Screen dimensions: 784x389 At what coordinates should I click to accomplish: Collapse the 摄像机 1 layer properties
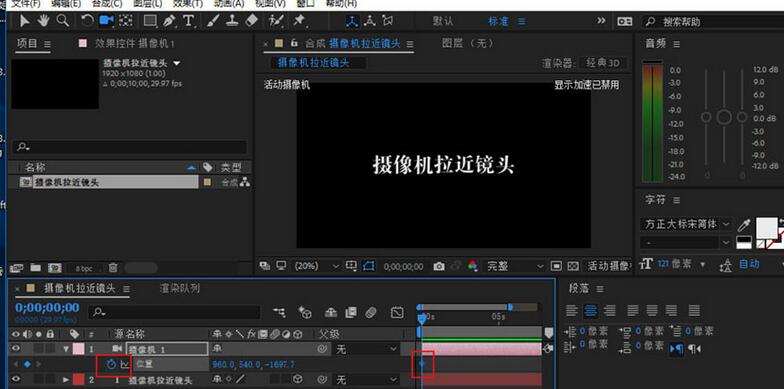tap(66, 349)
